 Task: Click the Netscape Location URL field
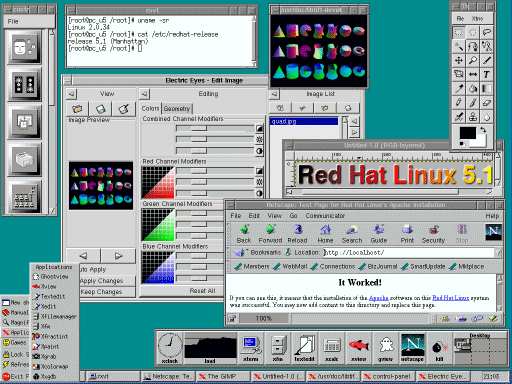(x=409, y=253)
